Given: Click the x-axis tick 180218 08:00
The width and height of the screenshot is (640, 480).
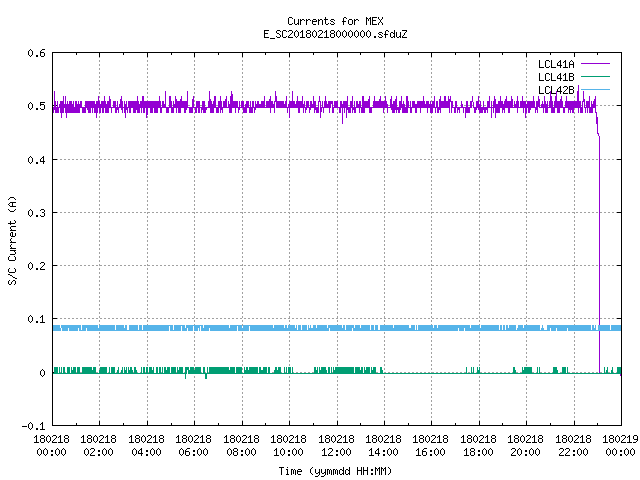Looking at the screenshot, I should coord(242,446).
